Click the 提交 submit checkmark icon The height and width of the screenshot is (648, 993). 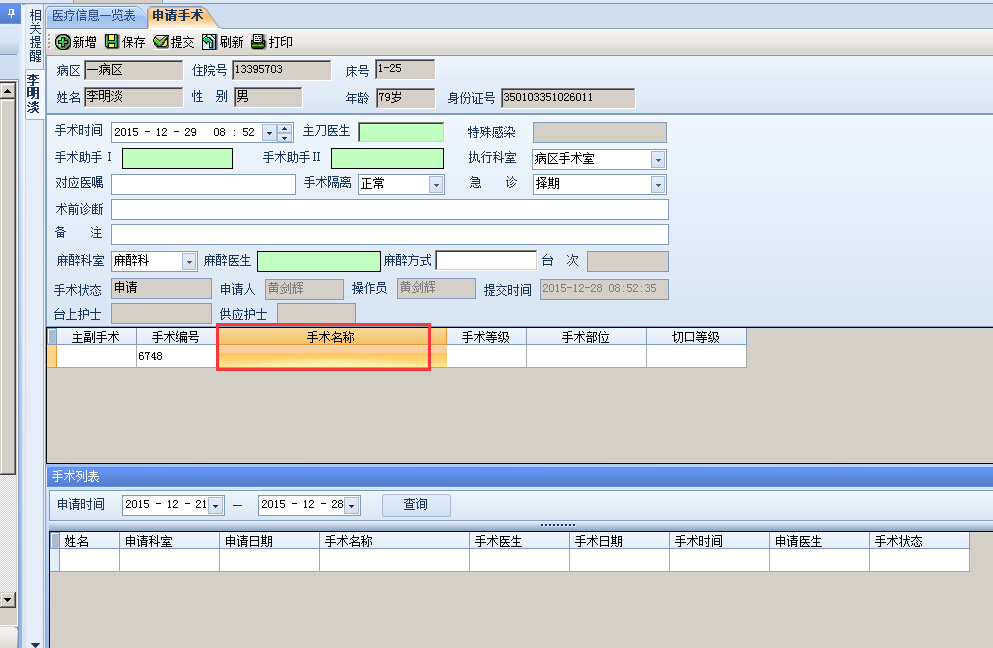(161, 42)
